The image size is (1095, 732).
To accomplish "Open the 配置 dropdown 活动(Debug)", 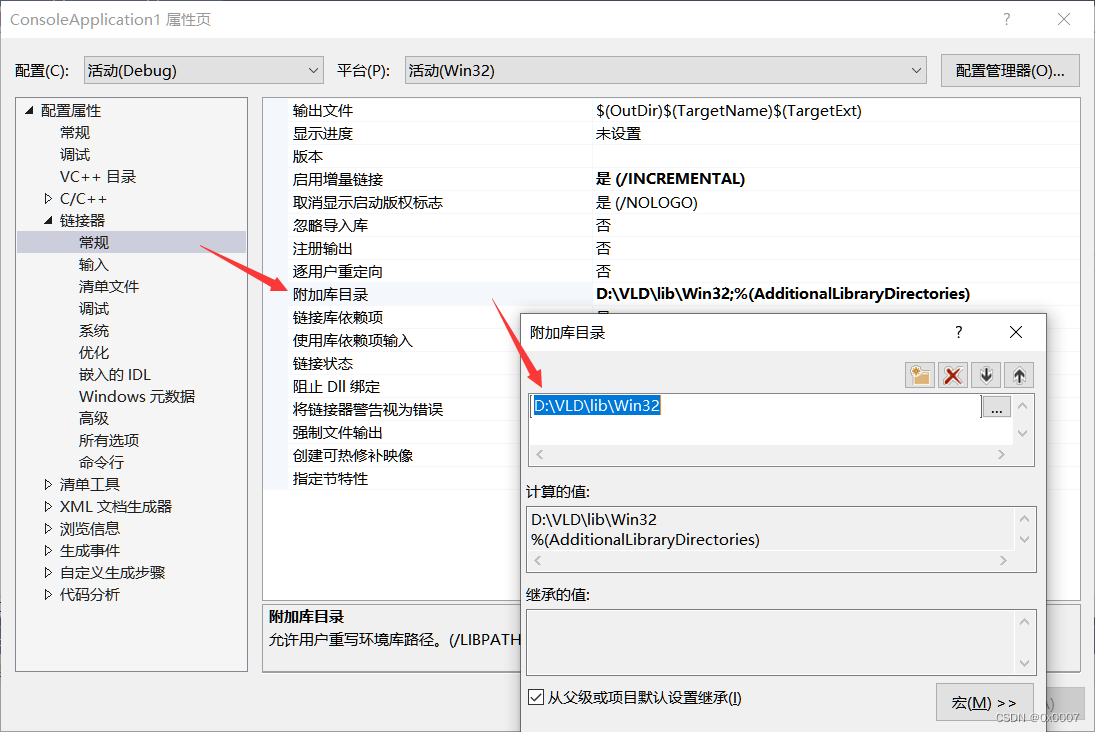I will pos(203,71).
